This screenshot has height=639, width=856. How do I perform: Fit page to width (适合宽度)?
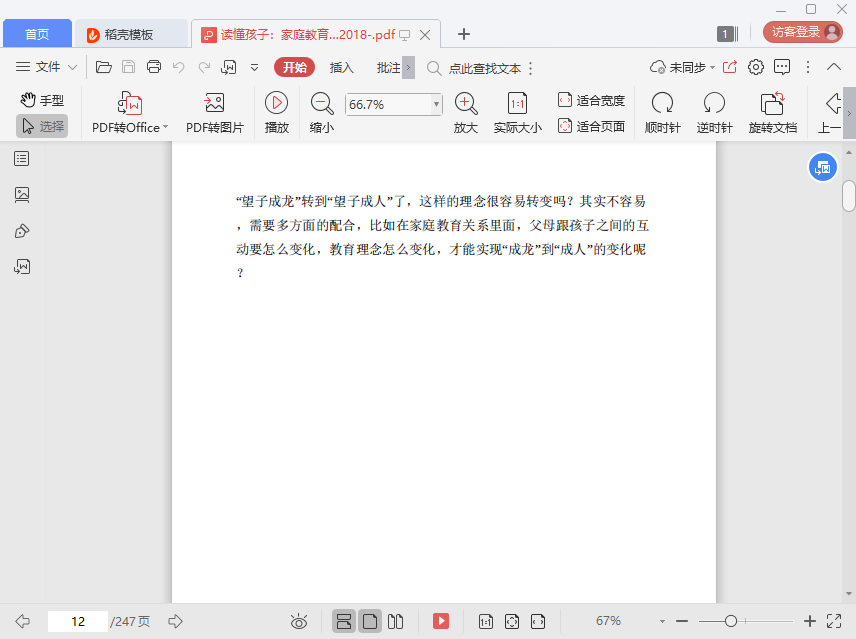tap(591, 100)
